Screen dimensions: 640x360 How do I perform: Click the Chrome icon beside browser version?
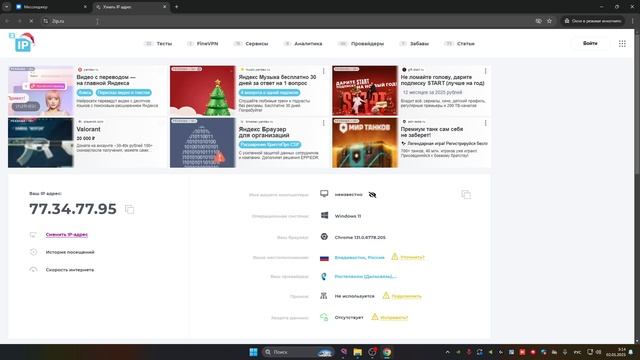[324, 237]
